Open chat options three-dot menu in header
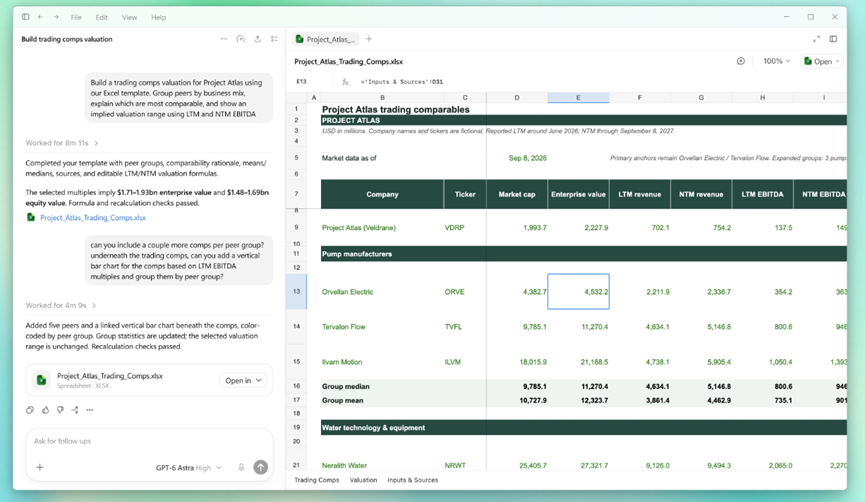 [x=223, y=39]
